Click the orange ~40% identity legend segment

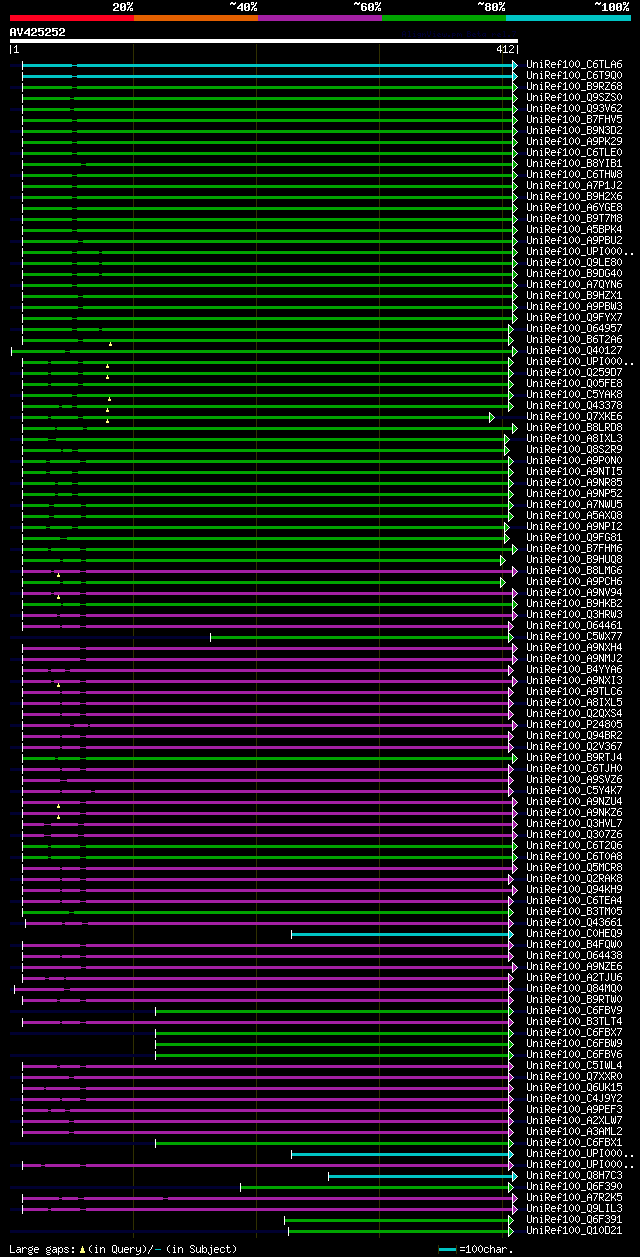click(x=196, y=17)
